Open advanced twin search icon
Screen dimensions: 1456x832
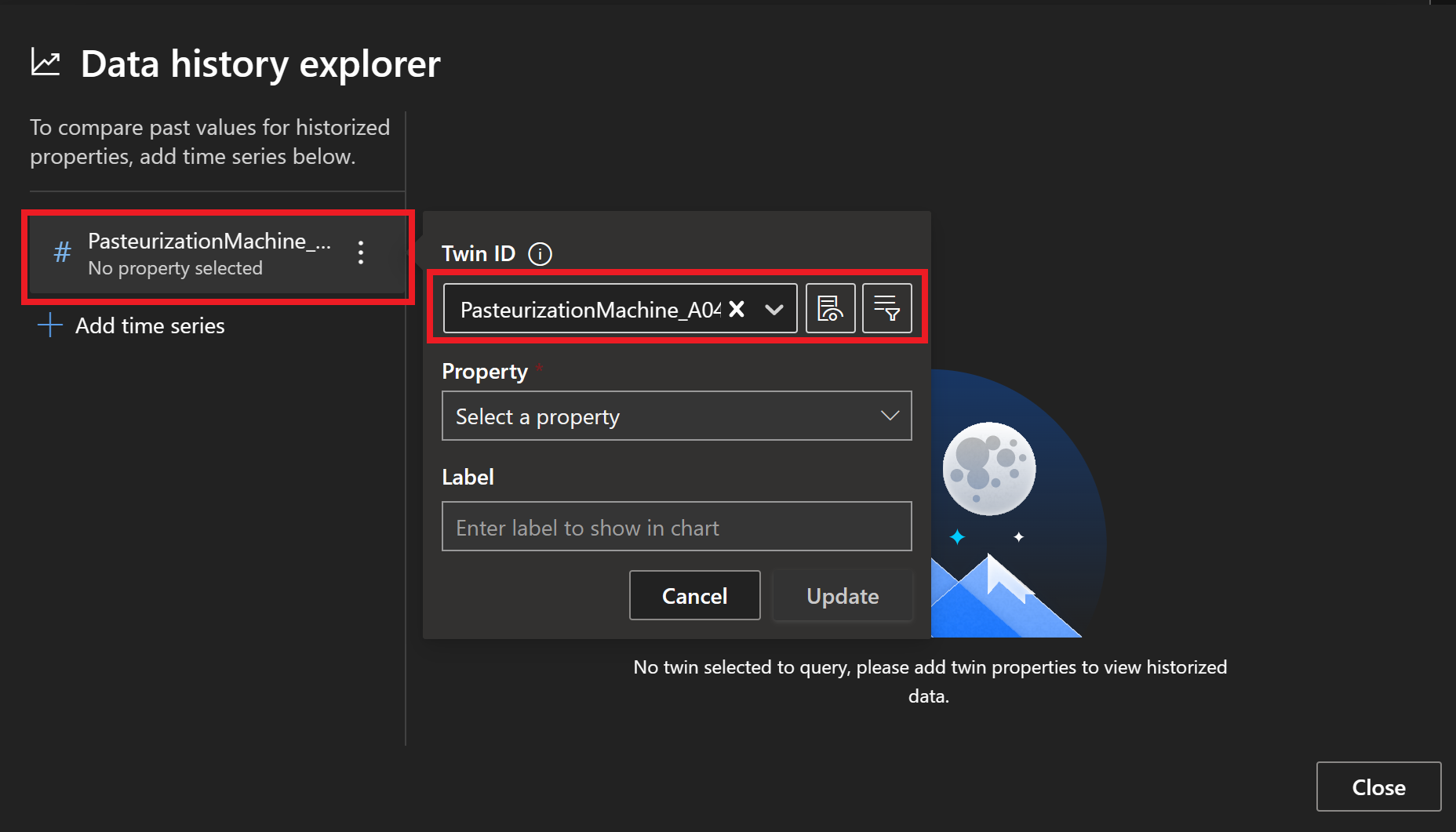(830, 309)
